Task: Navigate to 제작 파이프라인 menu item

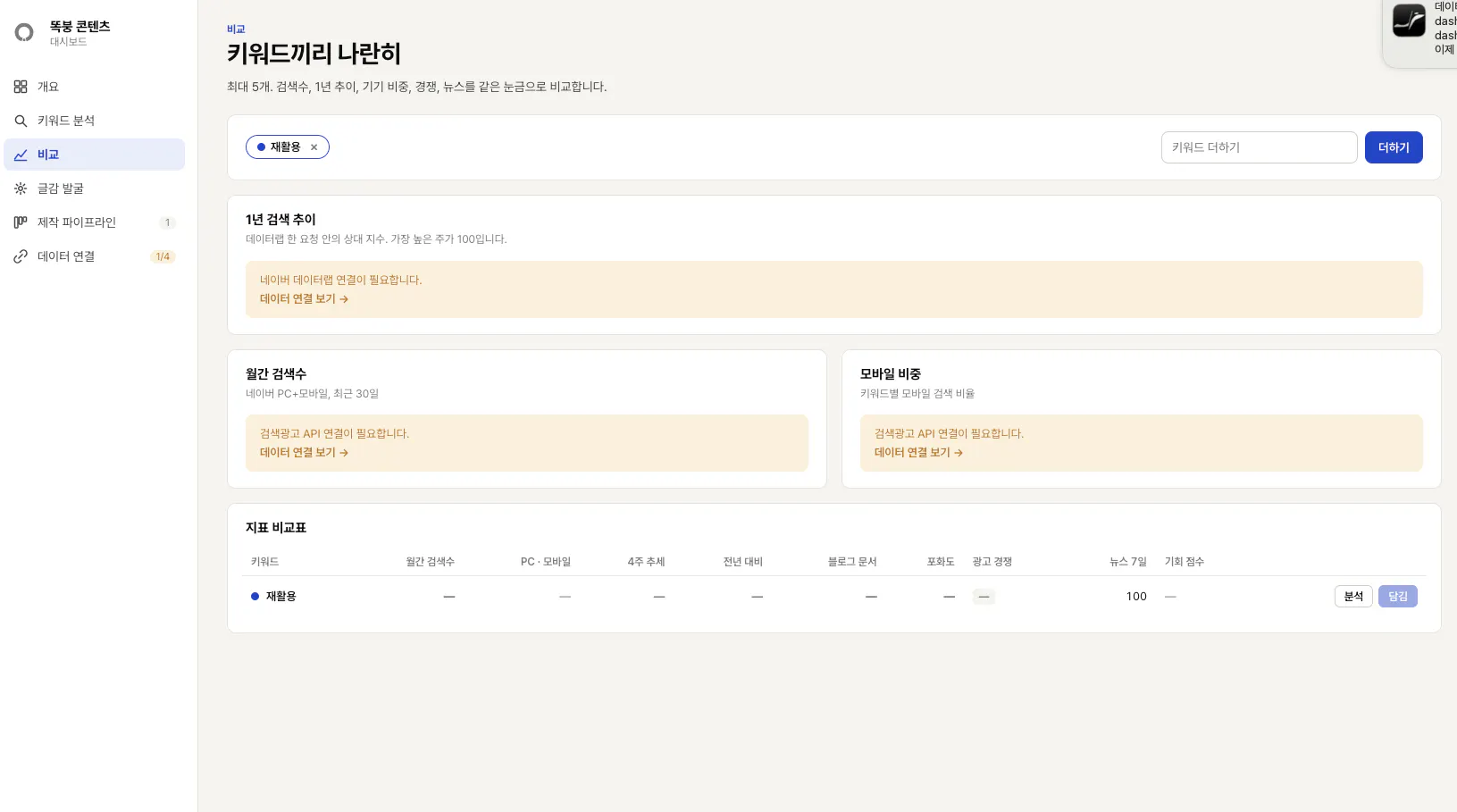Action: 94,222
